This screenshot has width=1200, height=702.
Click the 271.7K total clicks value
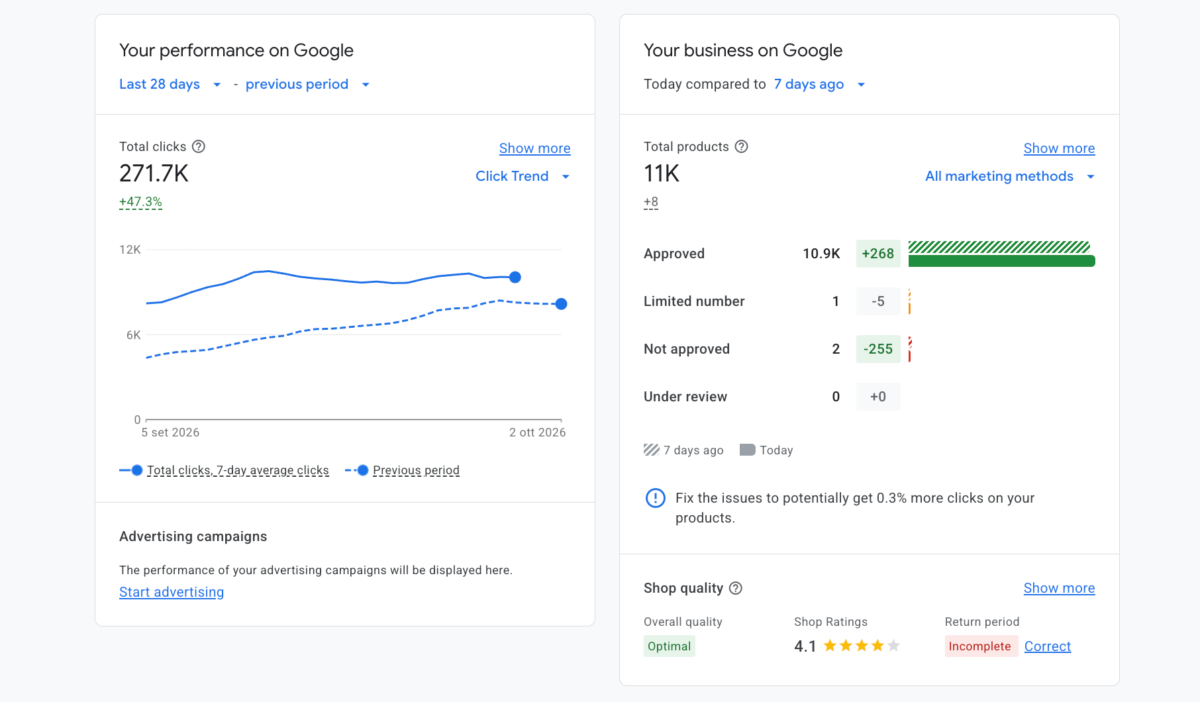pos(154,174)
